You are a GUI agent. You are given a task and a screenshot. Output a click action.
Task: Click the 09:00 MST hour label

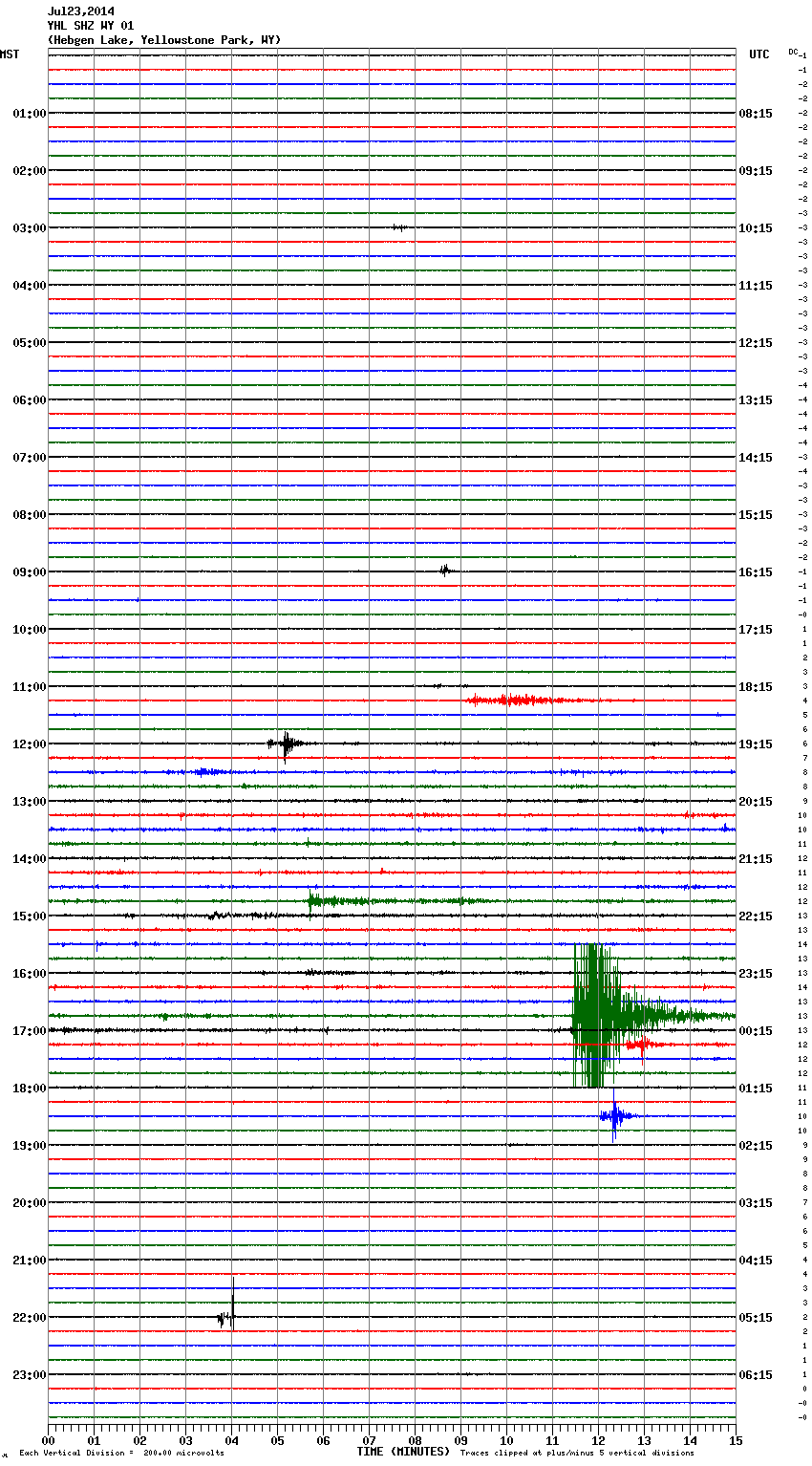[x=30, y=572]
